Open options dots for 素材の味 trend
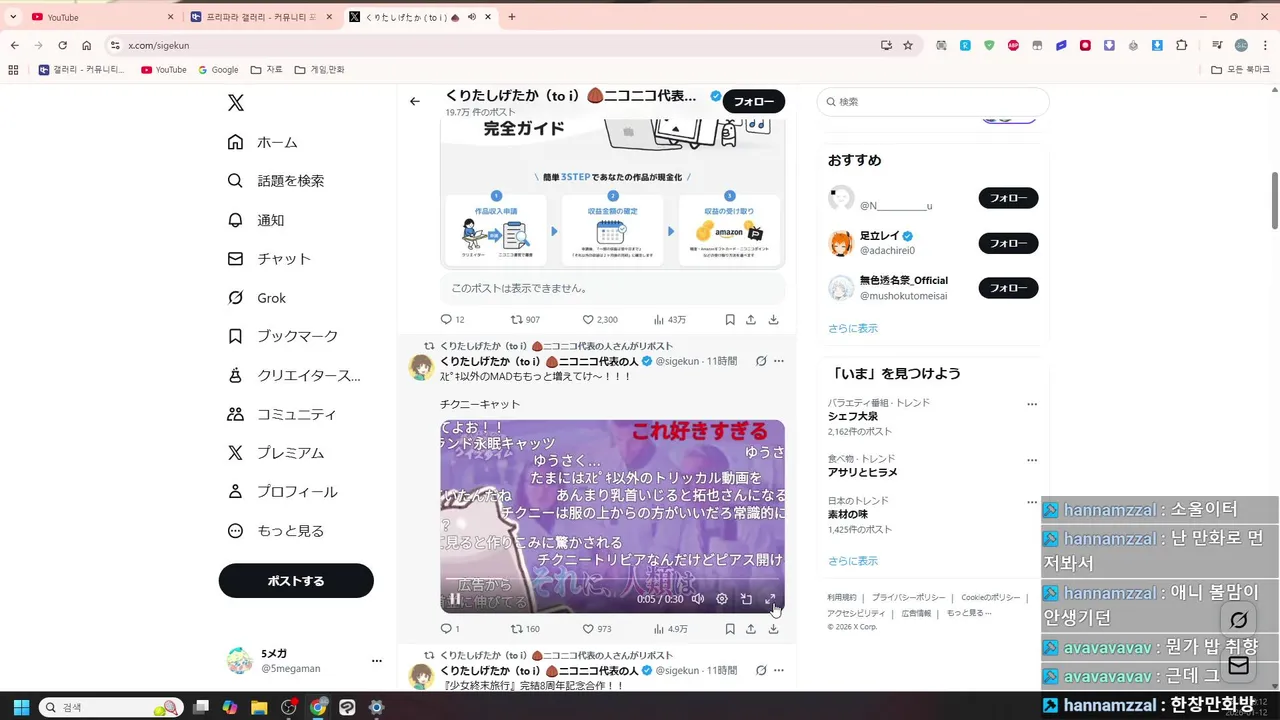Viewport: 1280px width, 720px height. pos(1032,502)
